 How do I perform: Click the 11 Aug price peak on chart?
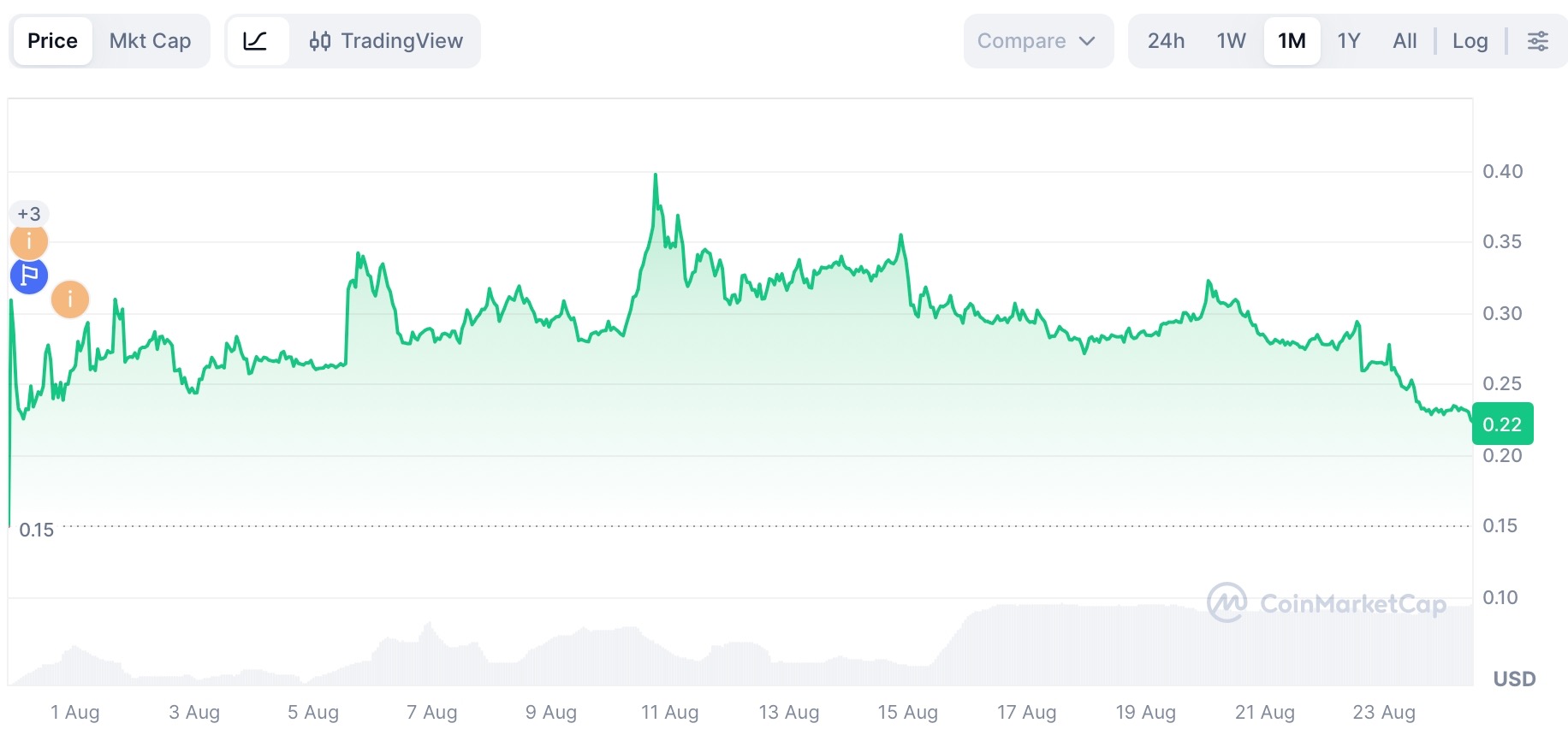pos(656,175)
